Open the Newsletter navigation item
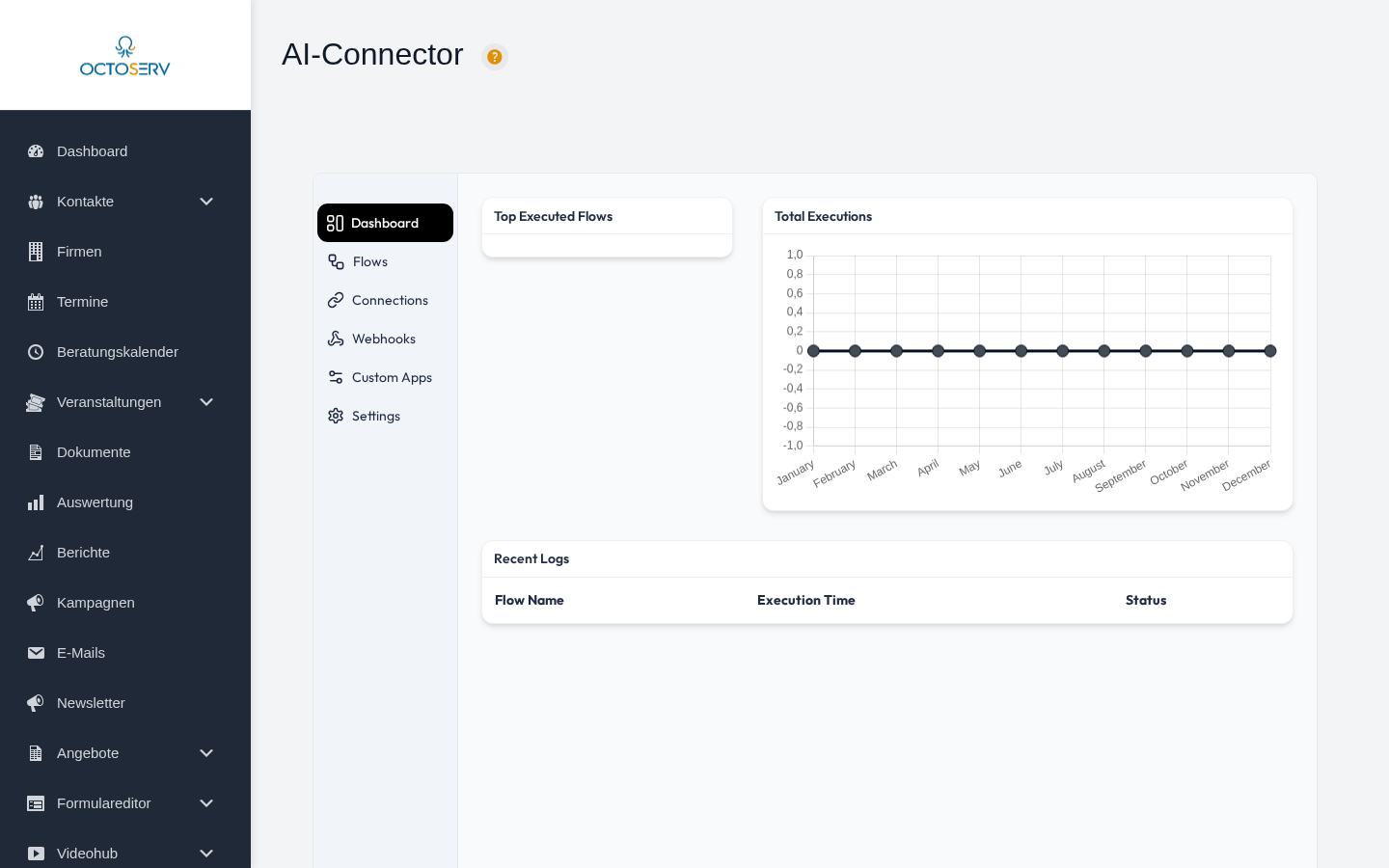Image resolution: width=1389 pixels, height=868 pixels. coord(91,703)
